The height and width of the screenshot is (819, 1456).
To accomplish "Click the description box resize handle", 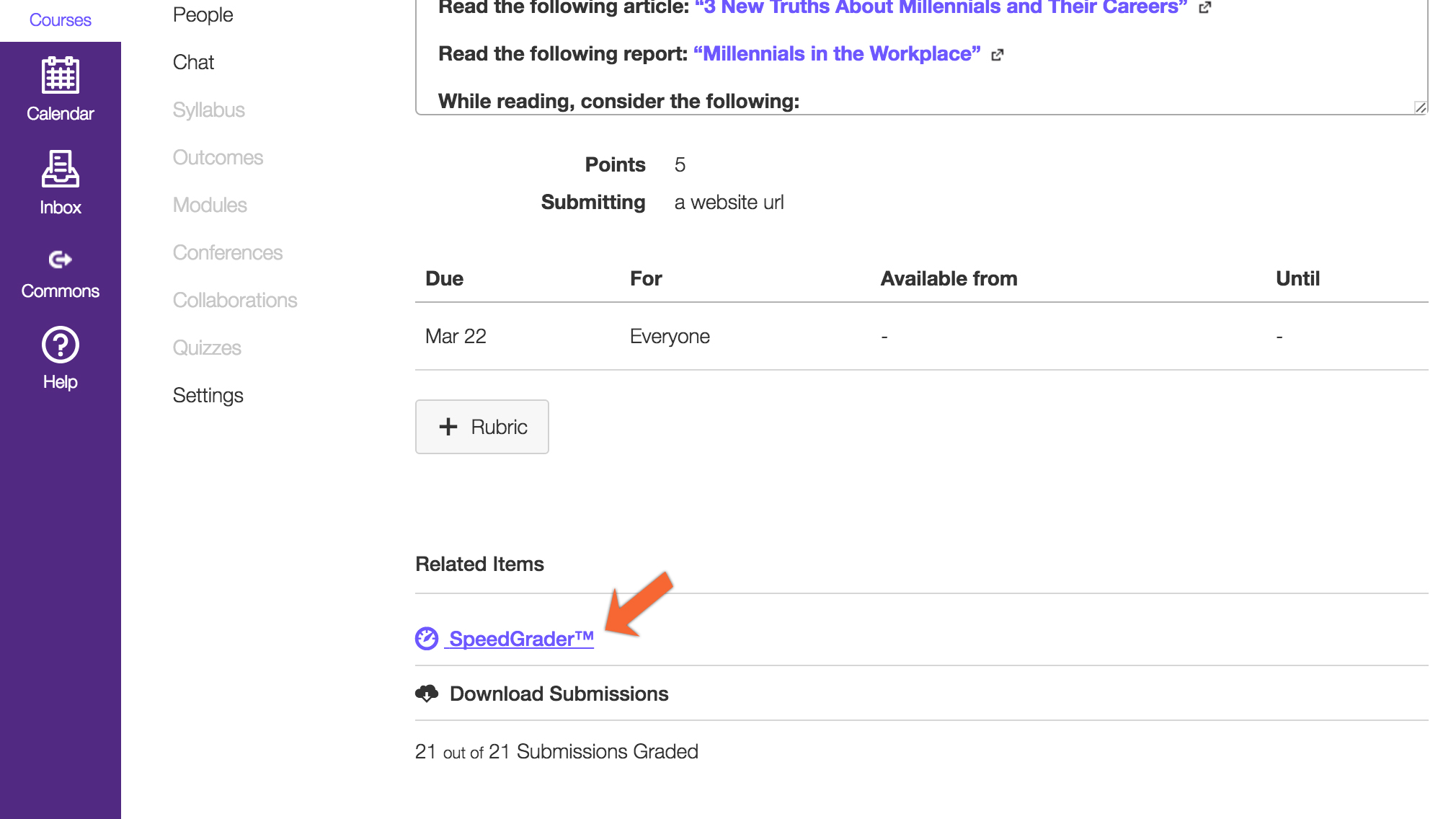I will 1420,107.
